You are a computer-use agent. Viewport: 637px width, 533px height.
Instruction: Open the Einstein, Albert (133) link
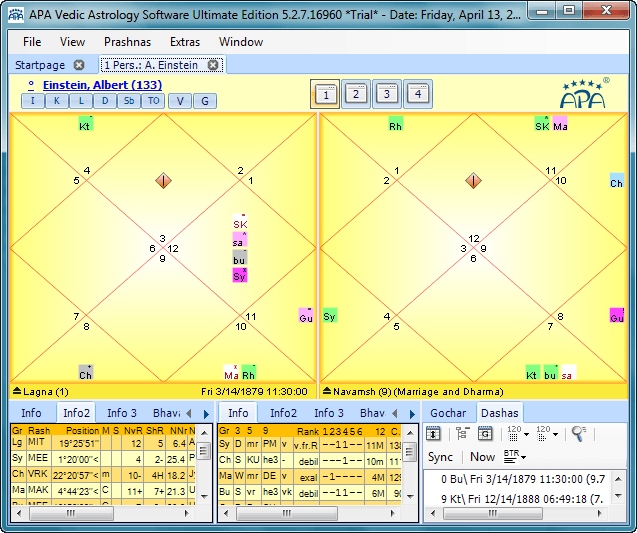[x=102, y=85]
